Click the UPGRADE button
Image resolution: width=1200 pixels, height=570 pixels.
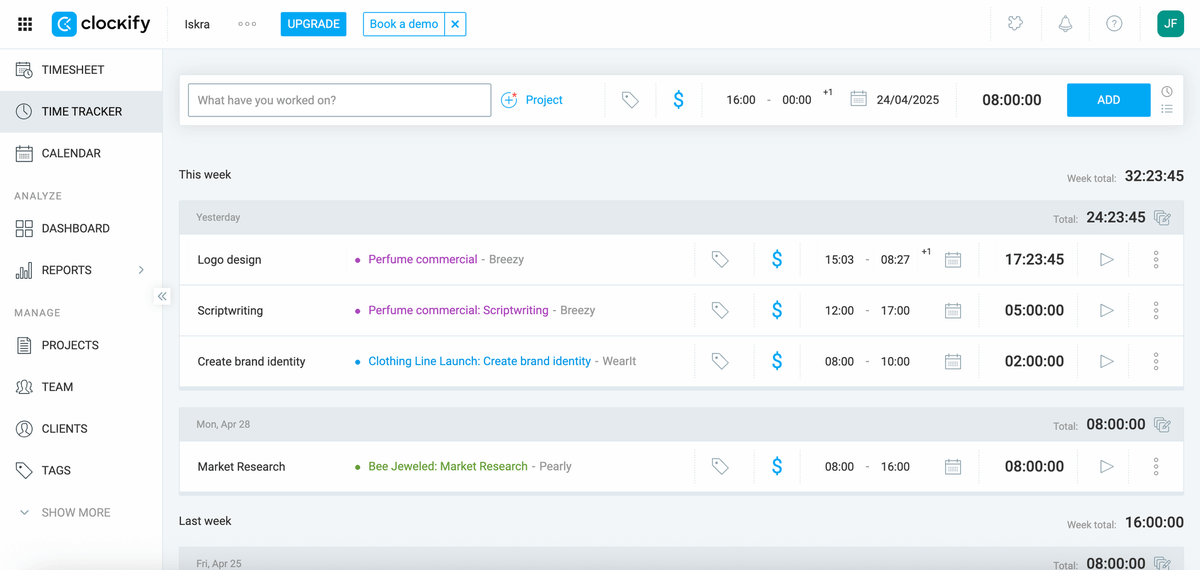313,24
